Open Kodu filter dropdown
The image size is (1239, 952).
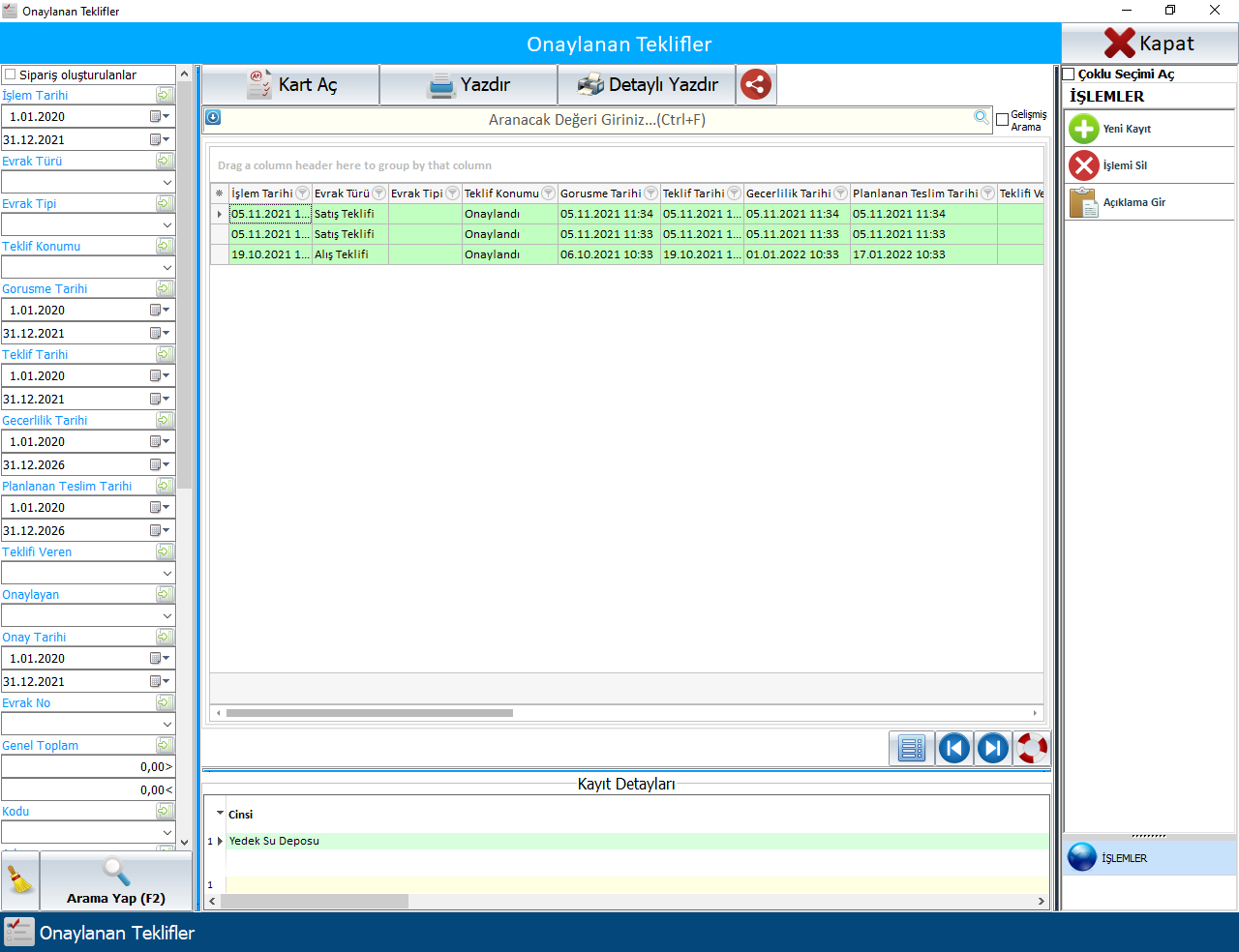166,832
